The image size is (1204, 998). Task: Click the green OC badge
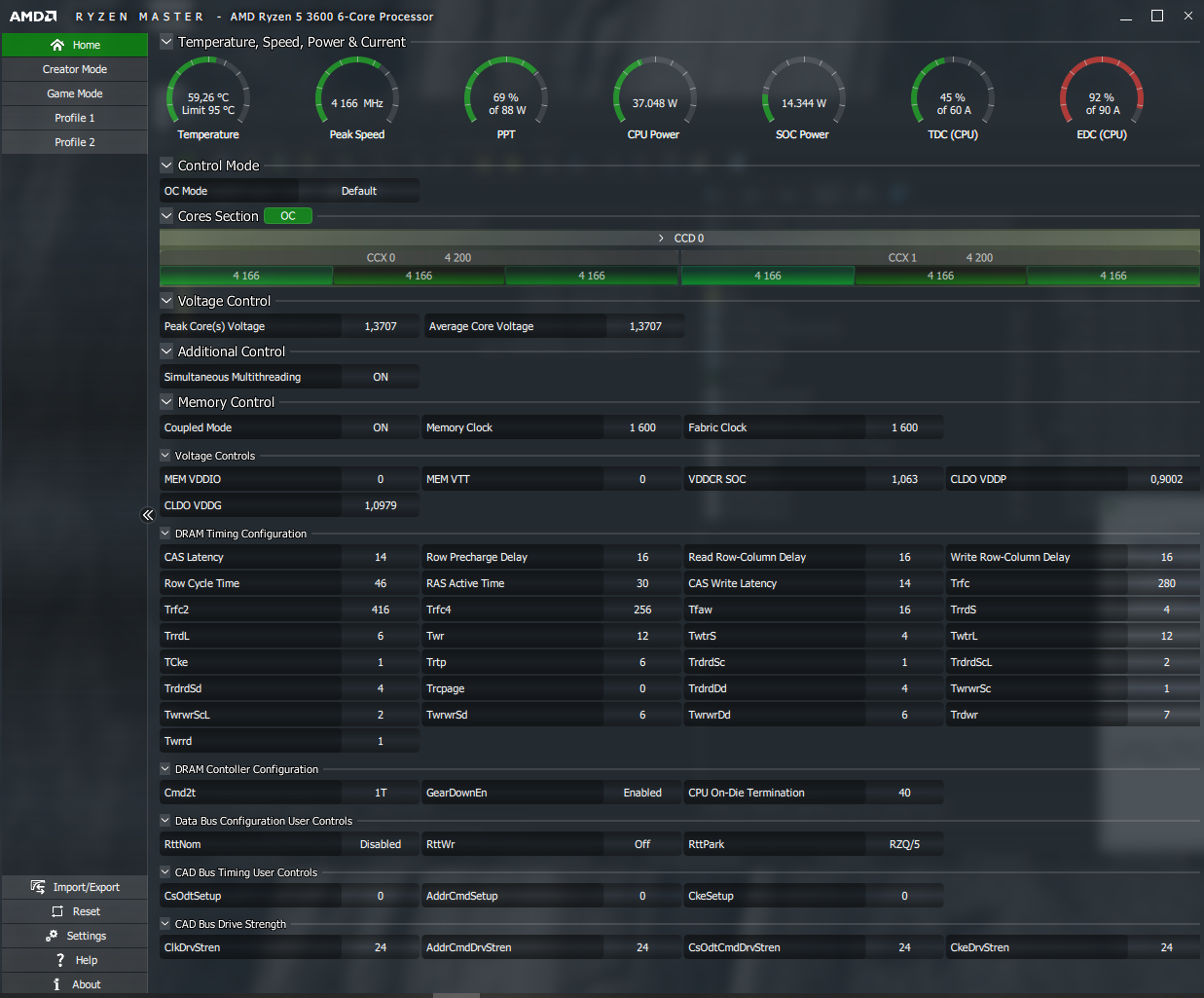pyautogui.click(x=288, y=216)
